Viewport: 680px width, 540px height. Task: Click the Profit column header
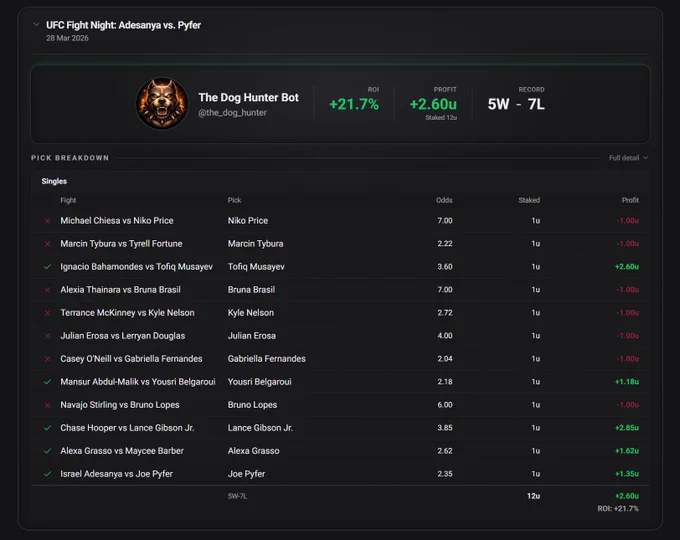[x=630, y=200]
